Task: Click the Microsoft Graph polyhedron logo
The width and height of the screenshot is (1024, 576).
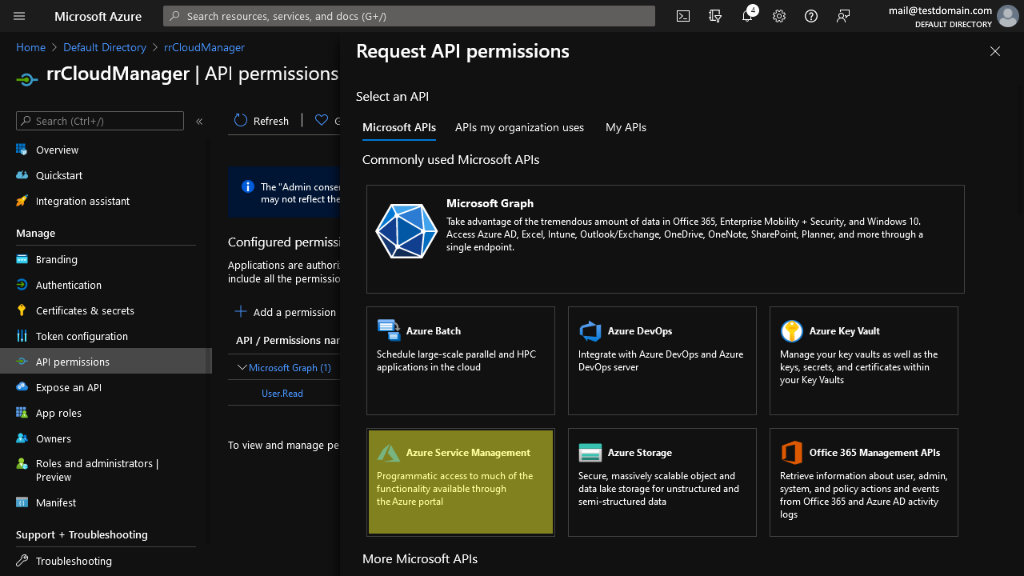Action: coord(406,231)
